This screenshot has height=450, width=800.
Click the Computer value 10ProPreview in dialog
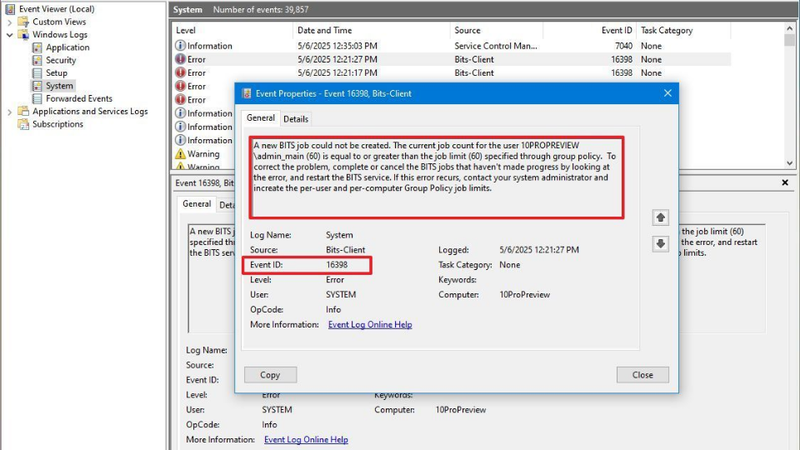click(x=524, y=294)
